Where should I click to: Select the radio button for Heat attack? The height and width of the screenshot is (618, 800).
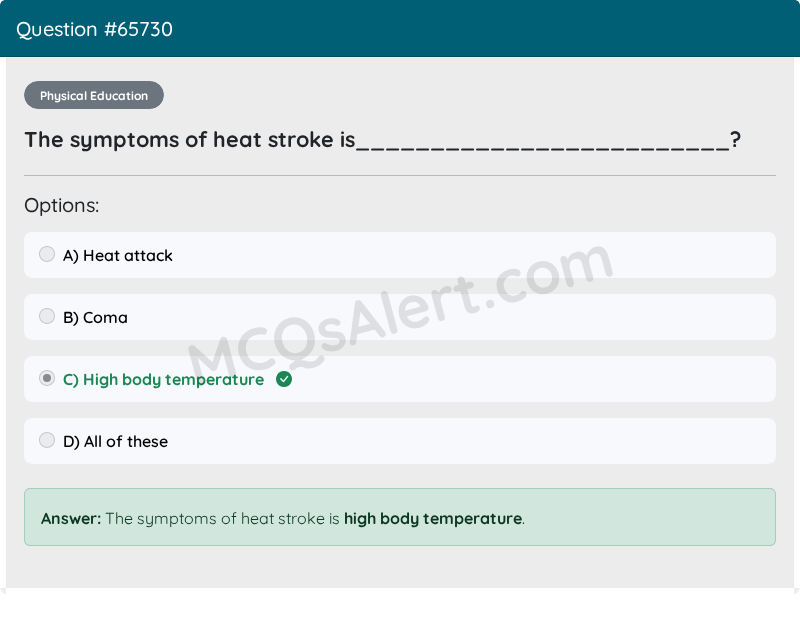pos(47,254)
